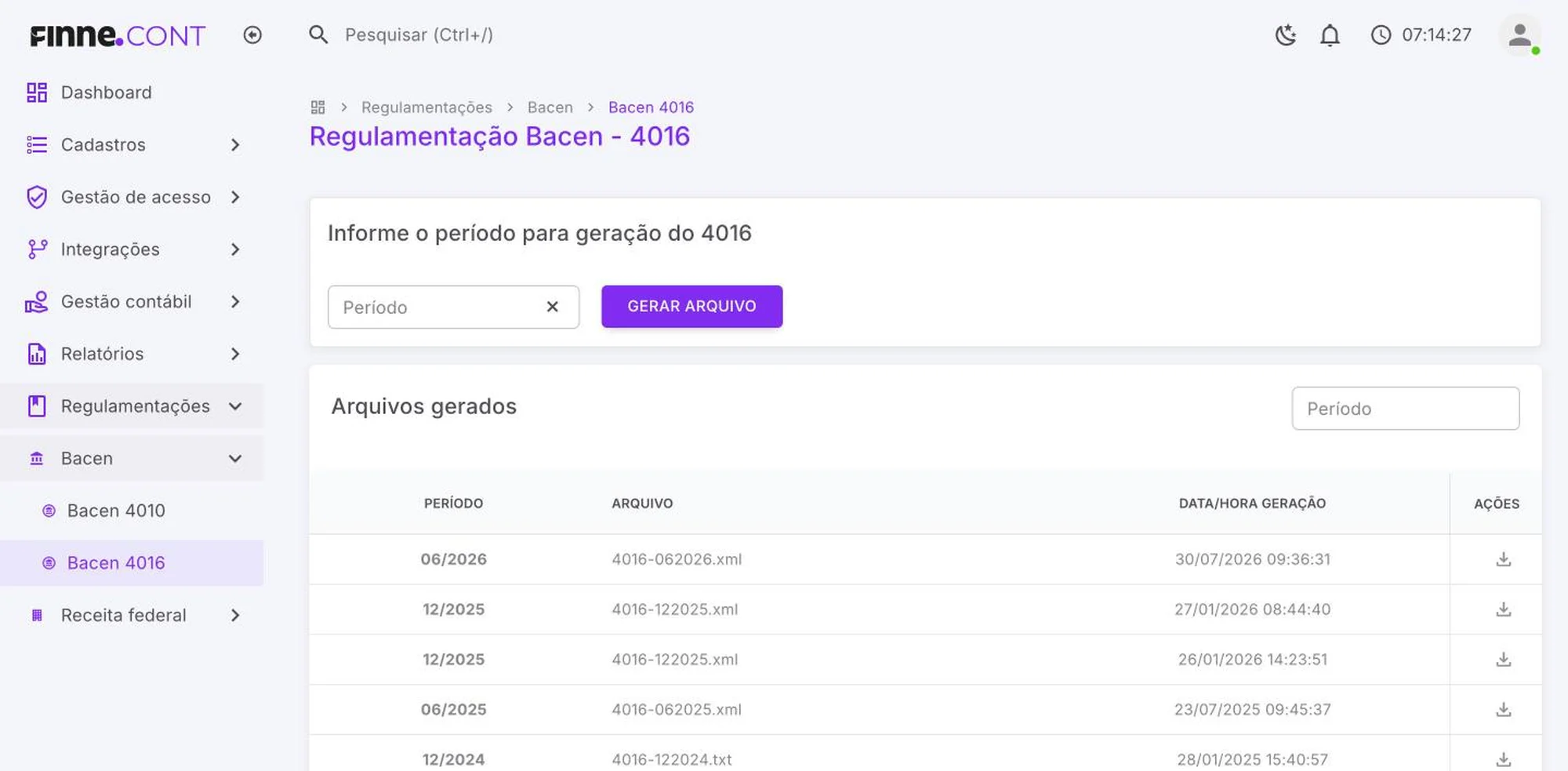The width and height of the screenshot is (1568, 771).
Task: Download the 12/2025 file generated 27/01/2026
Action: (x=1503, y=609)
